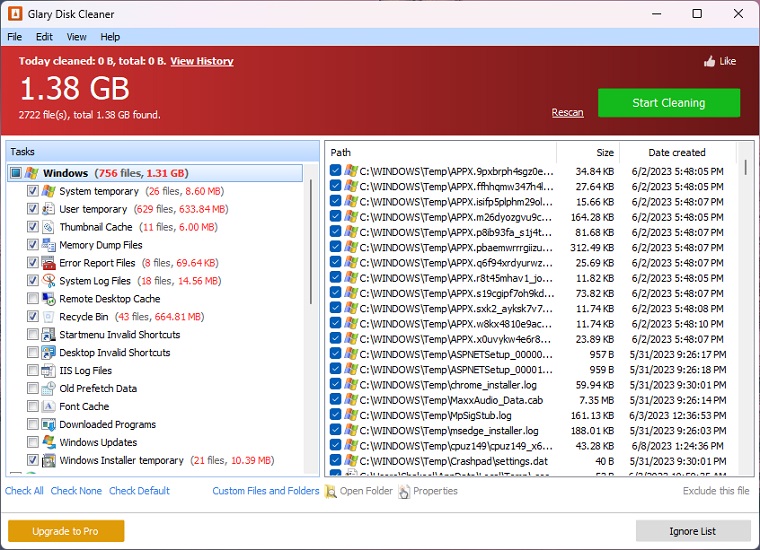Click the Recycle Bin icon in Tasks
Viewport: 760px width, 550px height.
click(x=48, y=317)
